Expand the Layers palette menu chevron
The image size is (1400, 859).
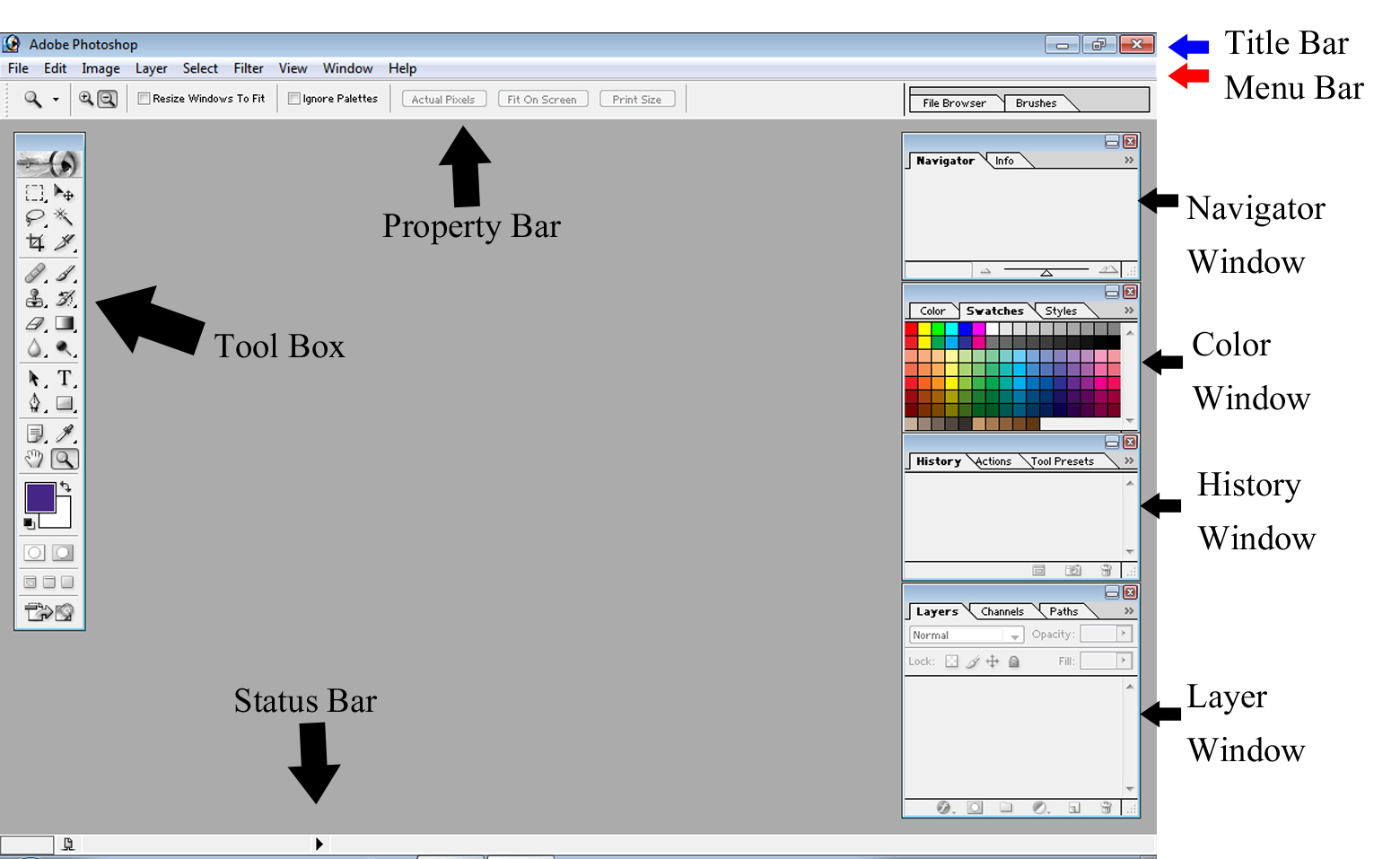click(1127, 610)
